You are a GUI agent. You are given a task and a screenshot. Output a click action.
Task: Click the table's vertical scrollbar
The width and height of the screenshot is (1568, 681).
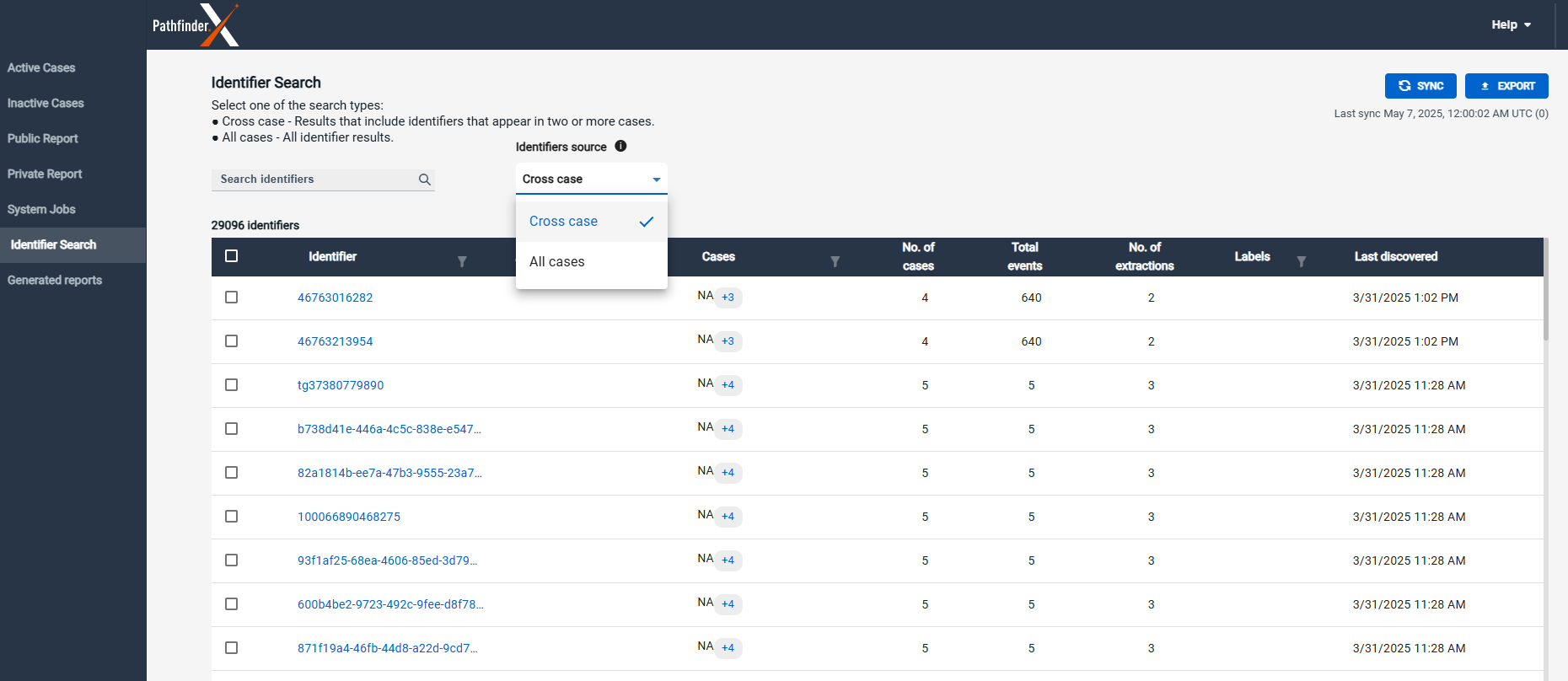point(1546,291)
